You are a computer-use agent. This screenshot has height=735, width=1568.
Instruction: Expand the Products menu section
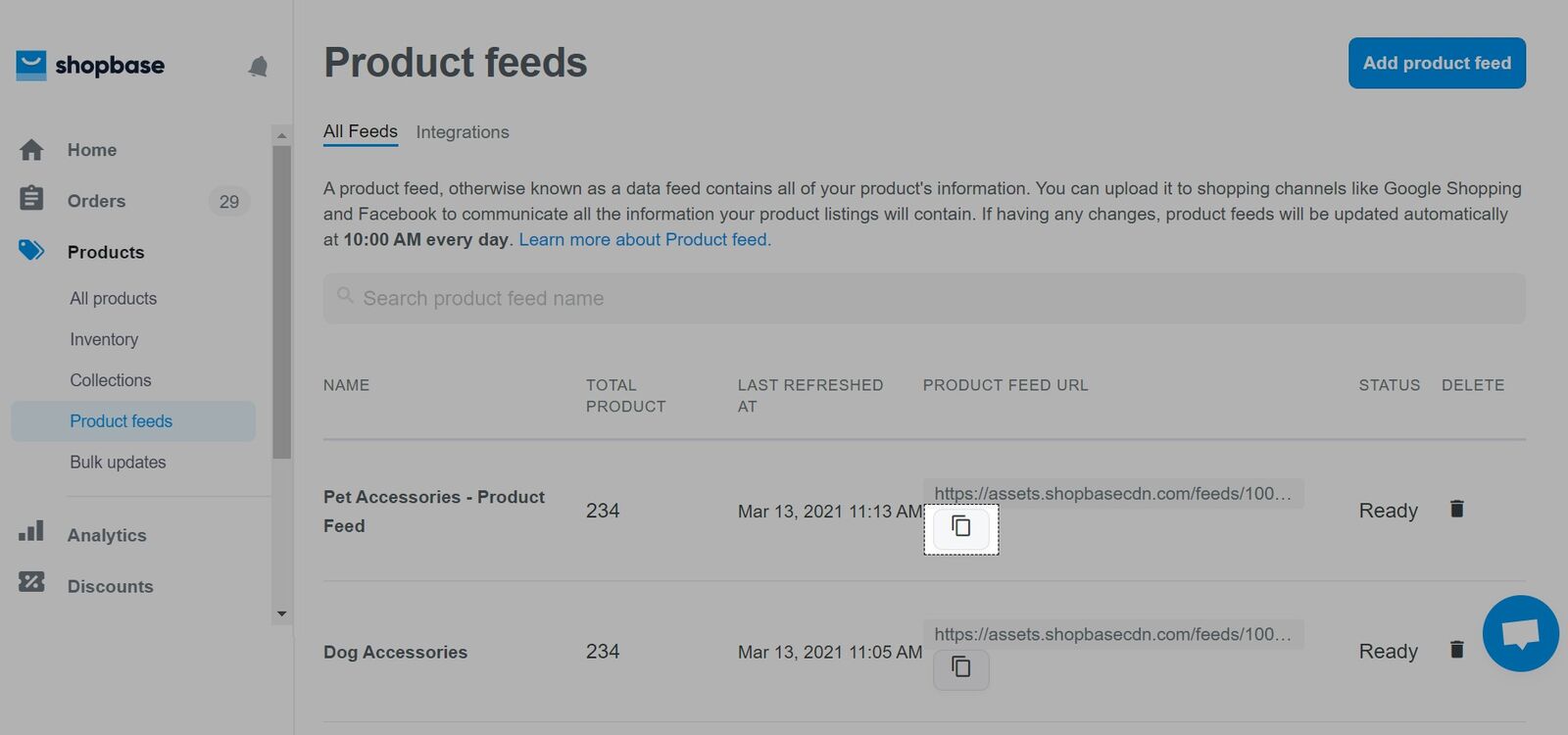pos(105,252)
